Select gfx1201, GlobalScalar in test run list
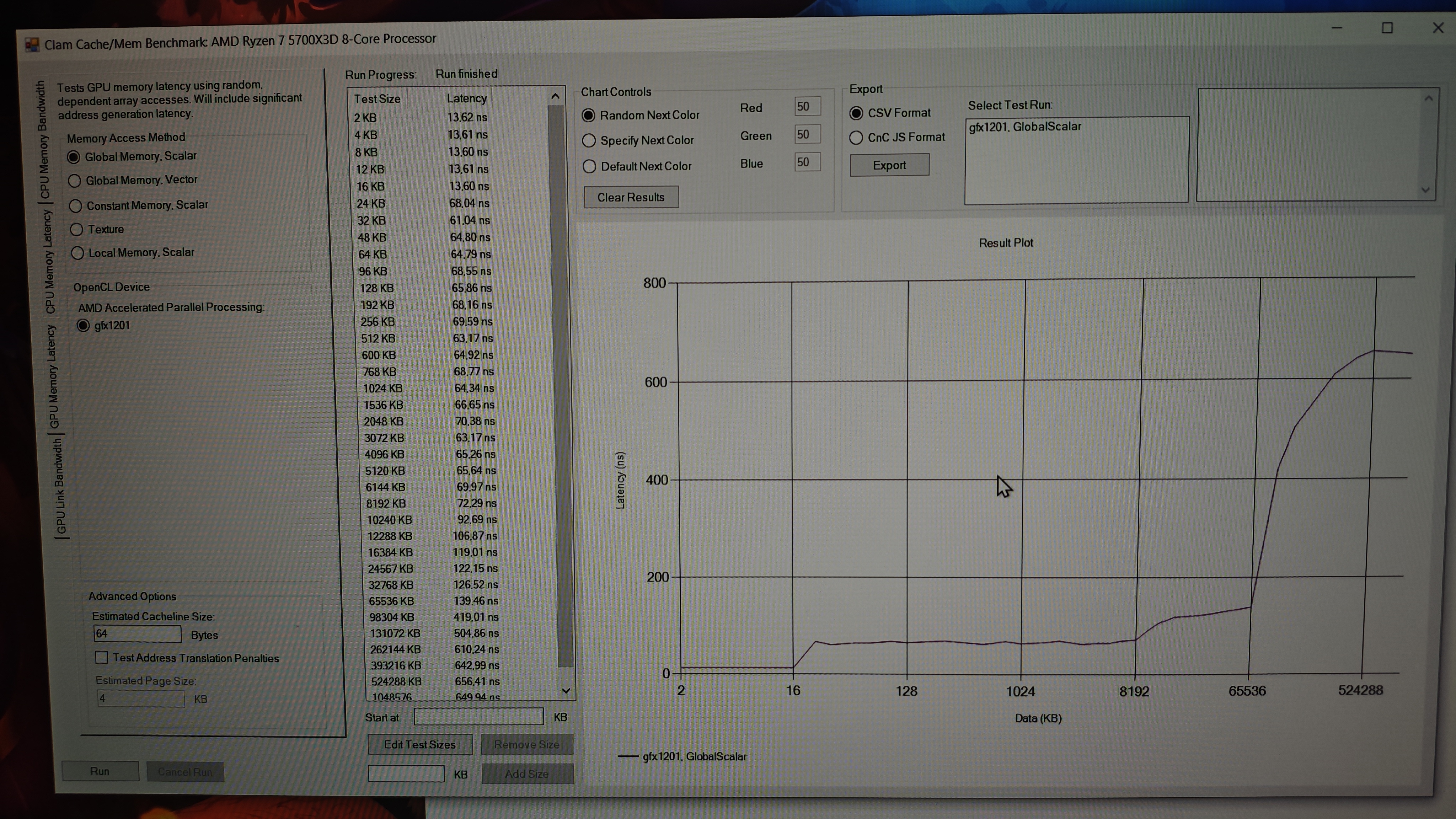The width and height of the screenshot is (1456, 819). [1025, 127]
